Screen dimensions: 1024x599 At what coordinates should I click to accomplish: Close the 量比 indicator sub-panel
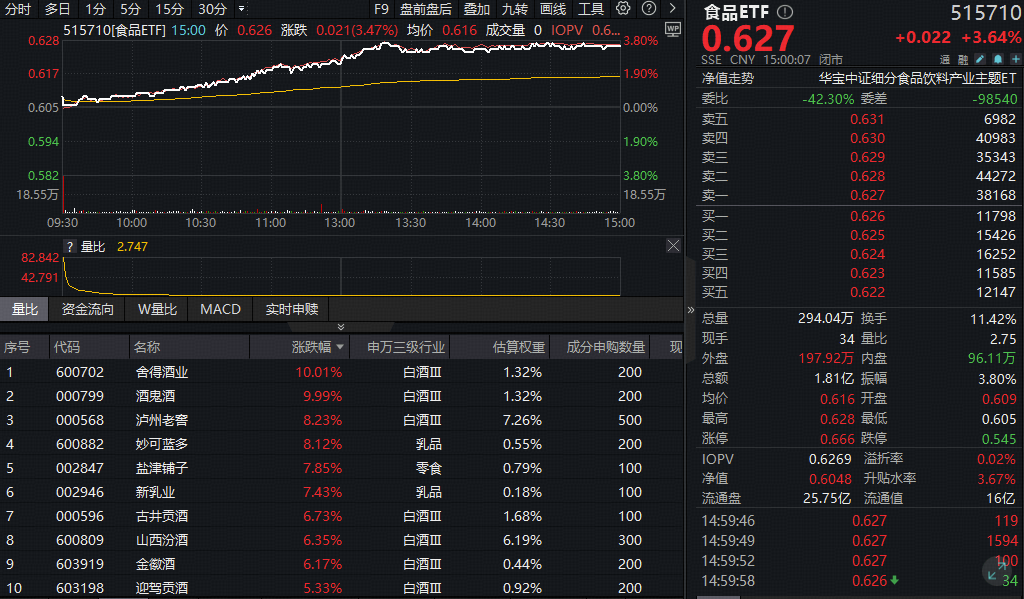pos(673,246)
